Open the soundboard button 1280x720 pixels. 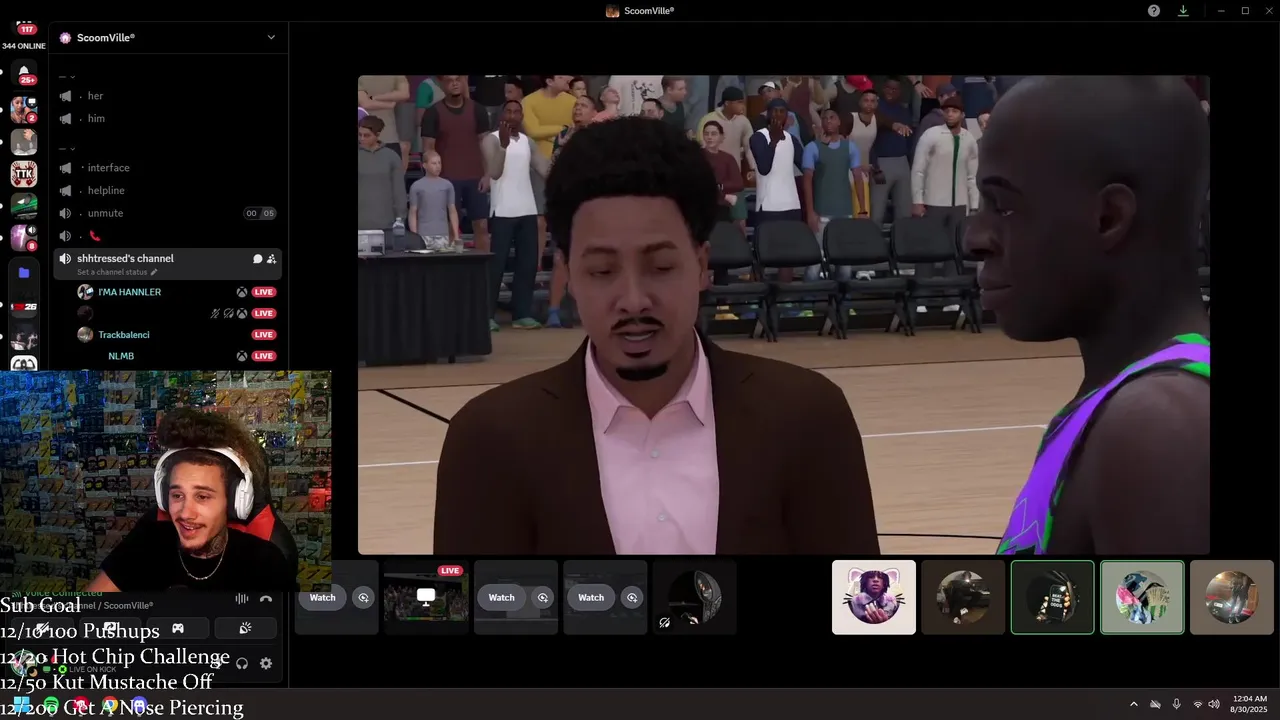245,628
